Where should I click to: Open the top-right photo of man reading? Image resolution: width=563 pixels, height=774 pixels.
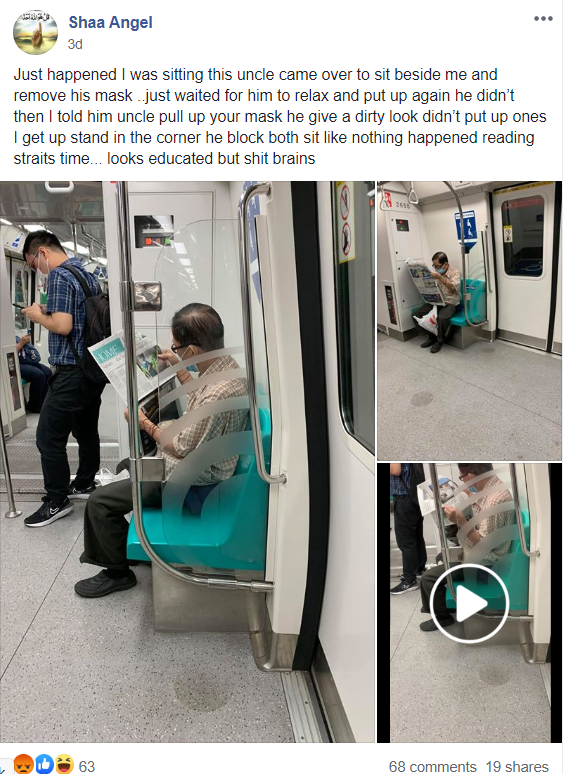[469, 321]
